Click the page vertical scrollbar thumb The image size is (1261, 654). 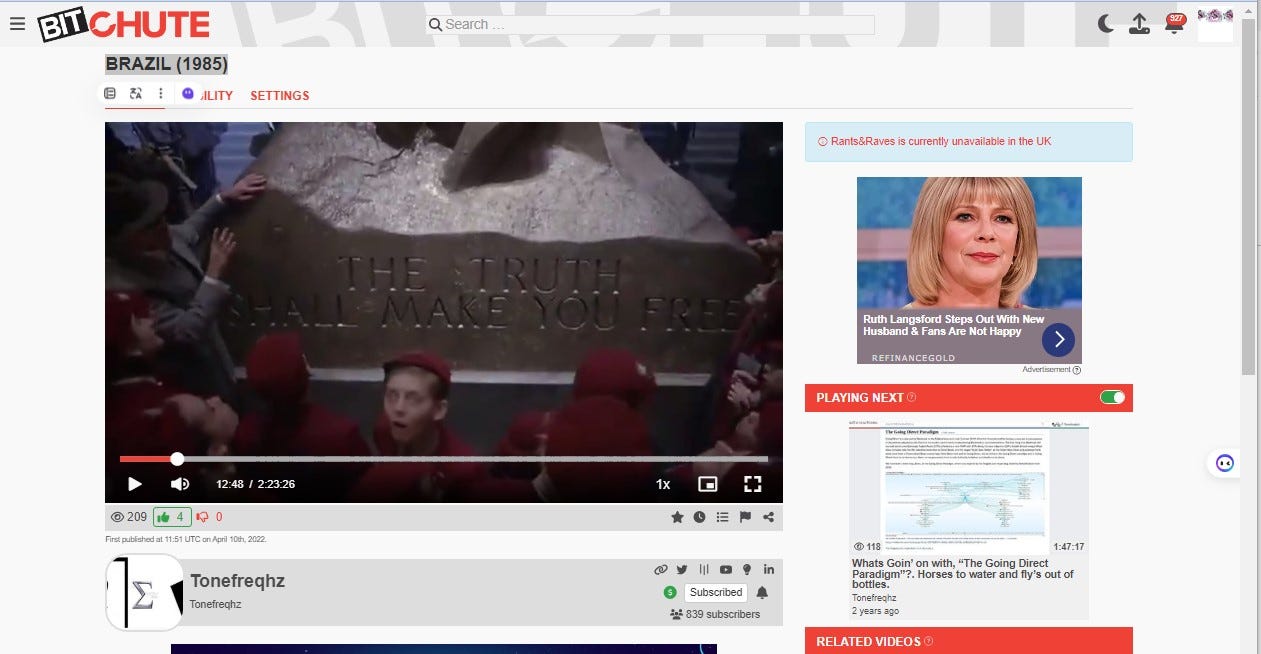[1250, 195]
